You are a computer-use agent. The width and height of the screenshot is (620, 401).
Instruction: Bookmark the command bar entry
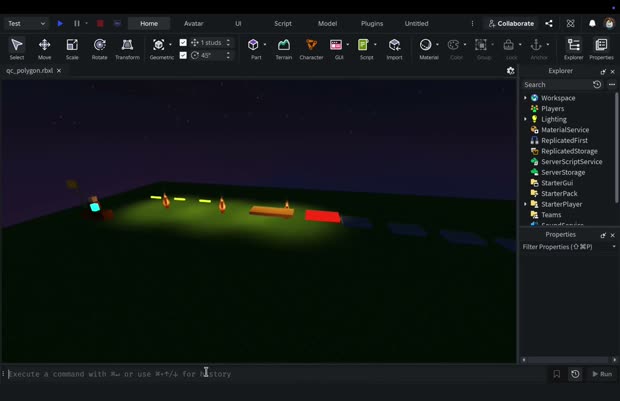(557, 374)
